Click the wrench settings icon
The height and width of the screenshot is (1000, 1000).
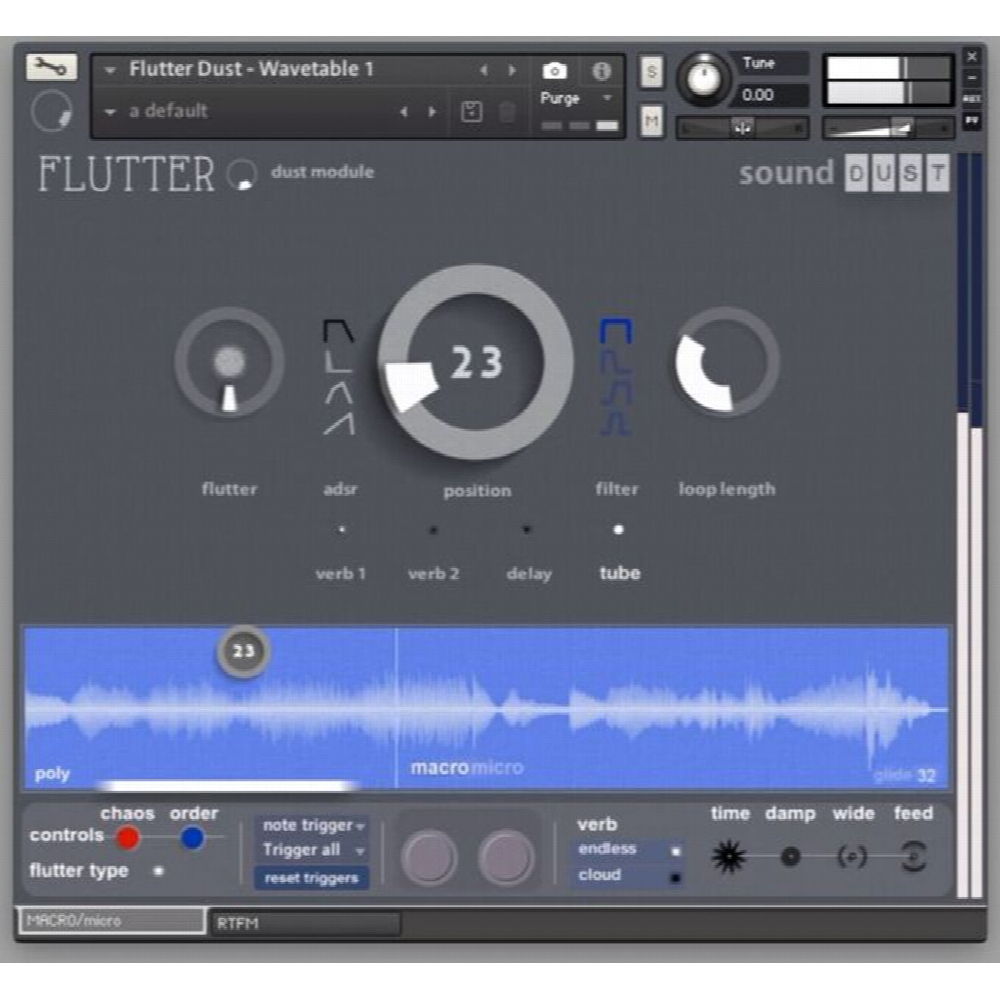[x=51, y=67]
